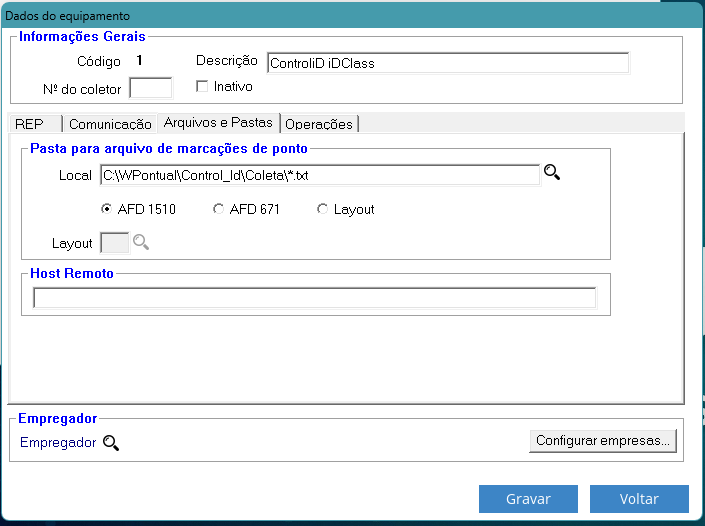Click the magnifier icon beside Local path
The width and height of the screenshot is (705, 526).
pyautogui.click(x=551, y=173)
